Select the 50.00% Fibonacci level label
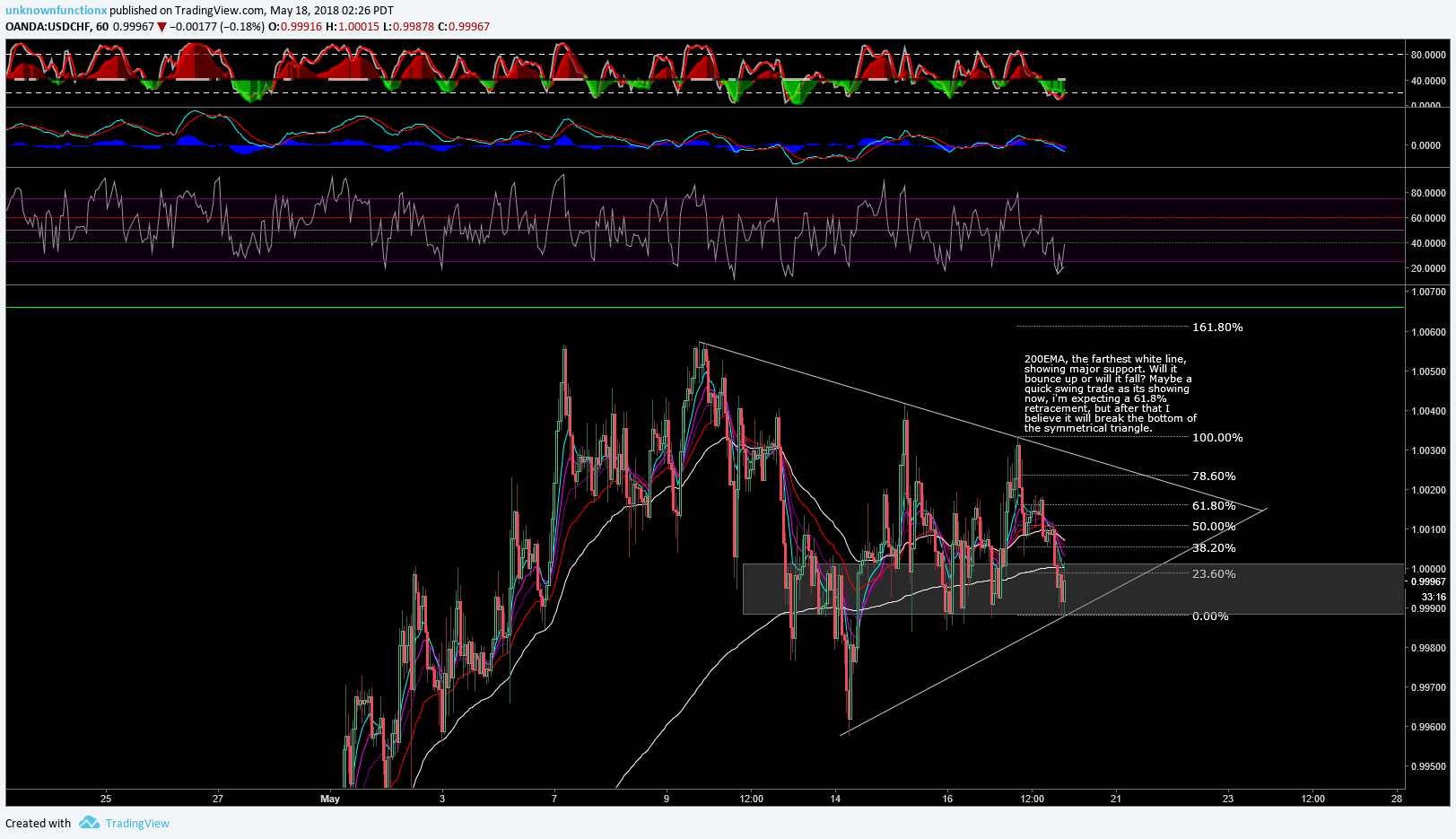Screen dimensions: 1456x839 tap(1214, 527)
